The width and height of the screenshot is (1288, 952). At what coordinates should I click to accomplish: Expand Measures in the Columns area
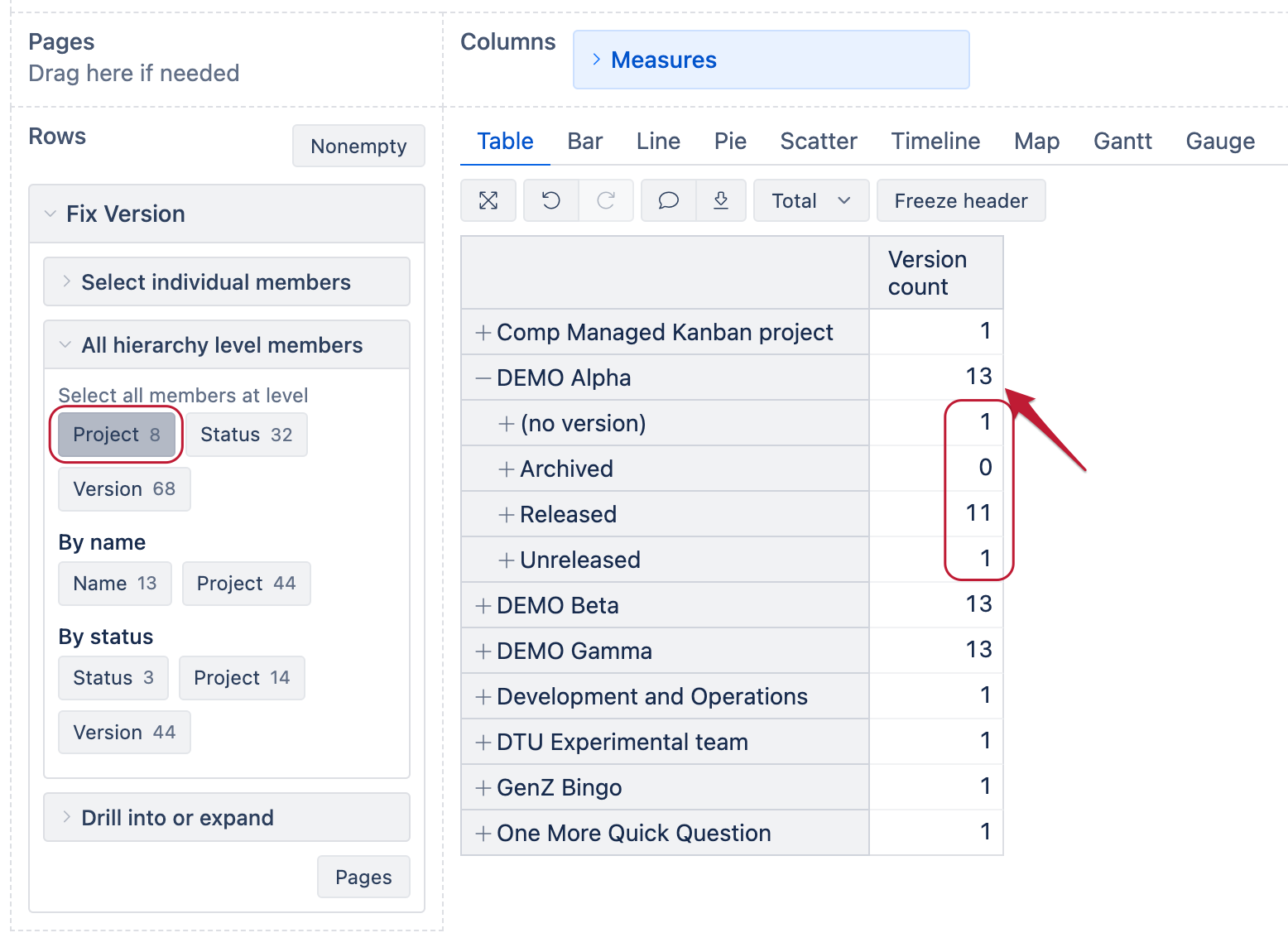653,59
